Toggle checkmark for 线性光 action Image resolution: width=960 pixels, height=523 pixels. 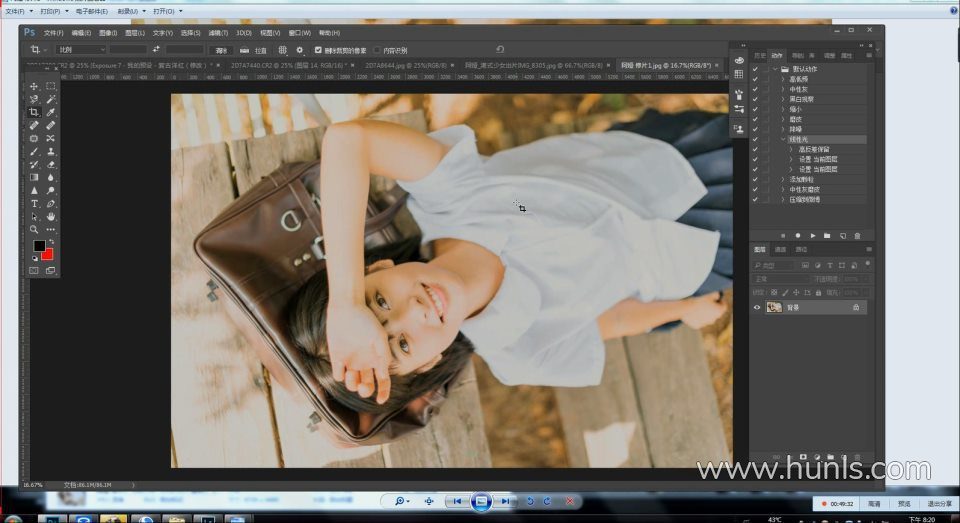pyautogui.click(x=755, y=140)
